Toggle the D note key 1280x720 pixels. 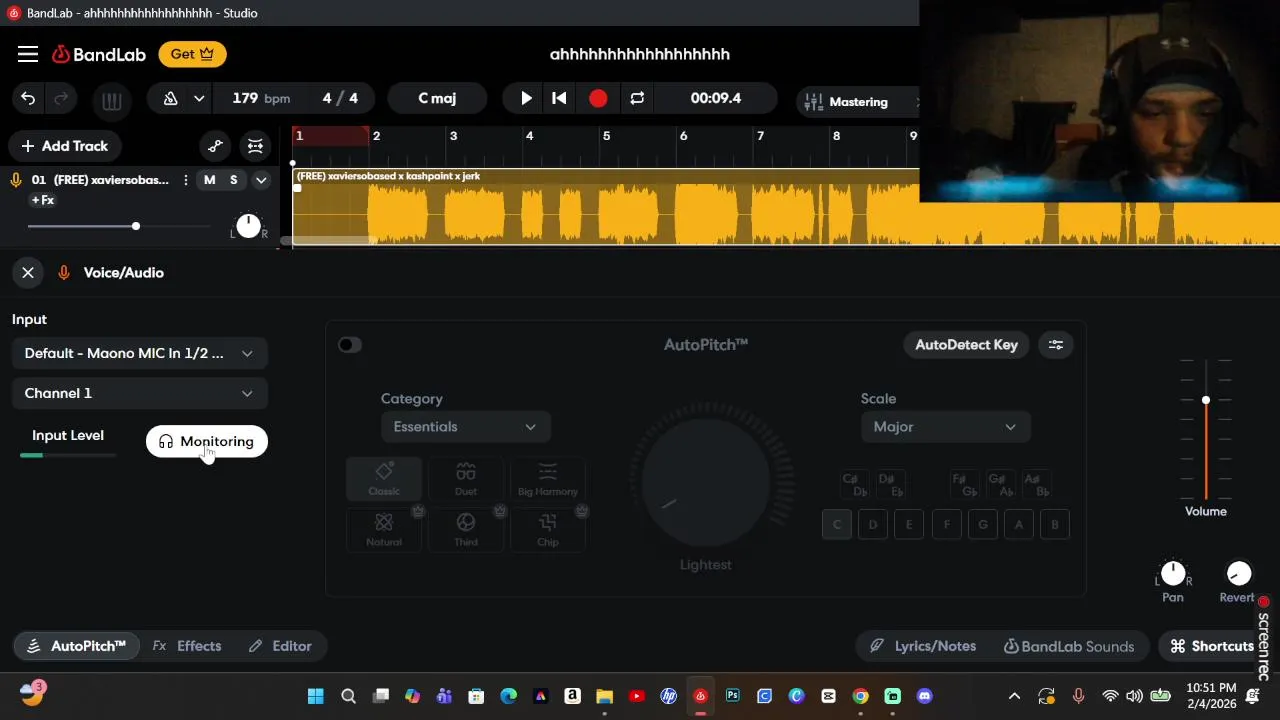(x=873, y=525)
